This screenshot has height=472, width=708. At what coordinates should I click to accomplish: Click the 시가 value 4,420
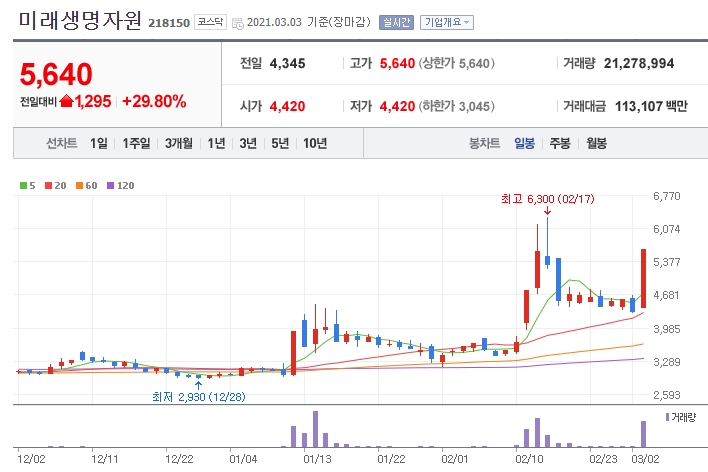point(287,107)
